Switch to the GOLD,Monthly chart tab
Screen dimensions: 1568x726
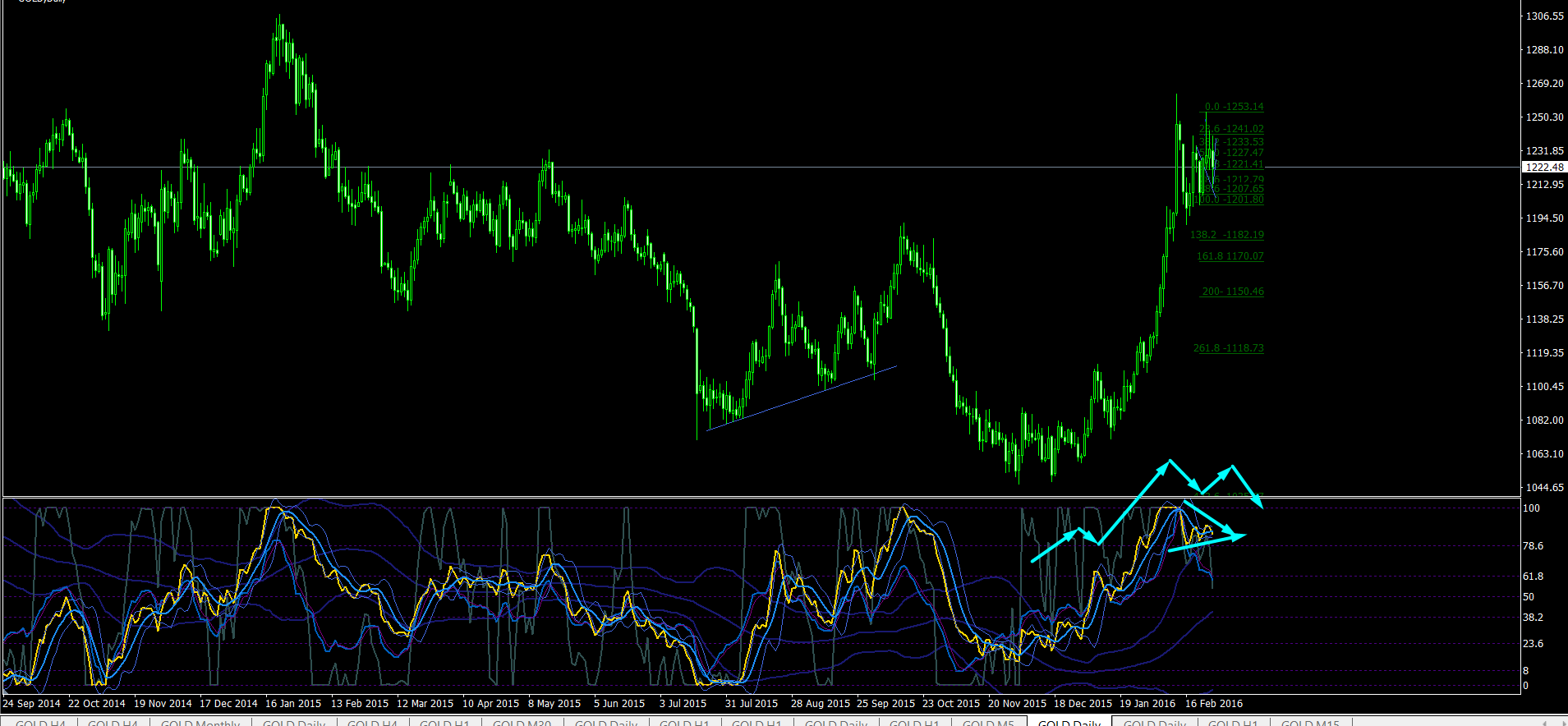pyautogui.click(x=200, y=723)
